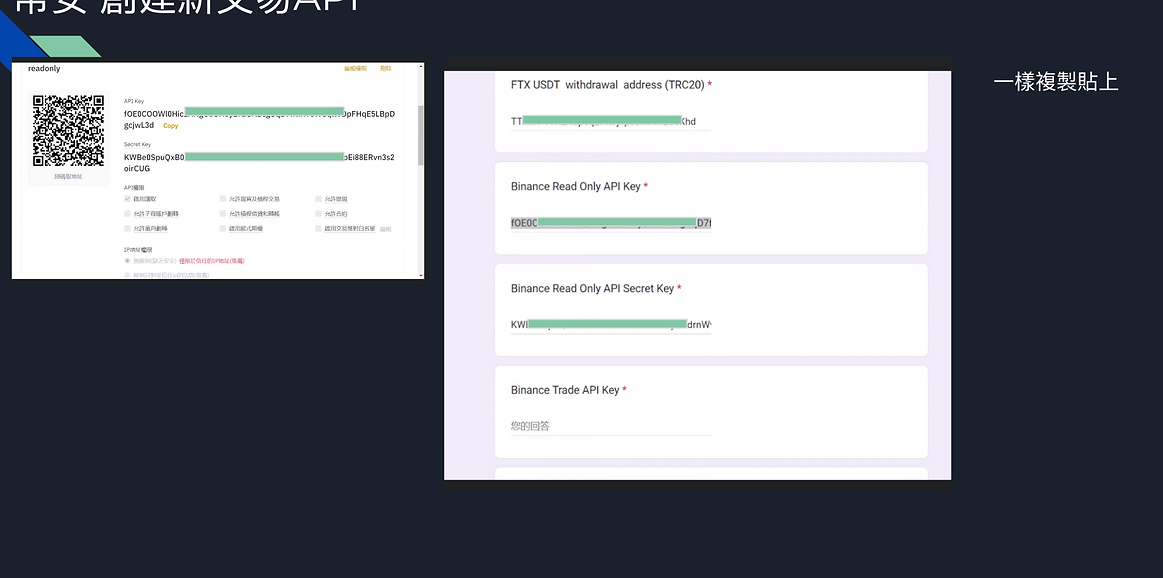Click Binance Read Only API Secret Key field
This screenshot has height=578, width=1163.
(x=610, y=324)
